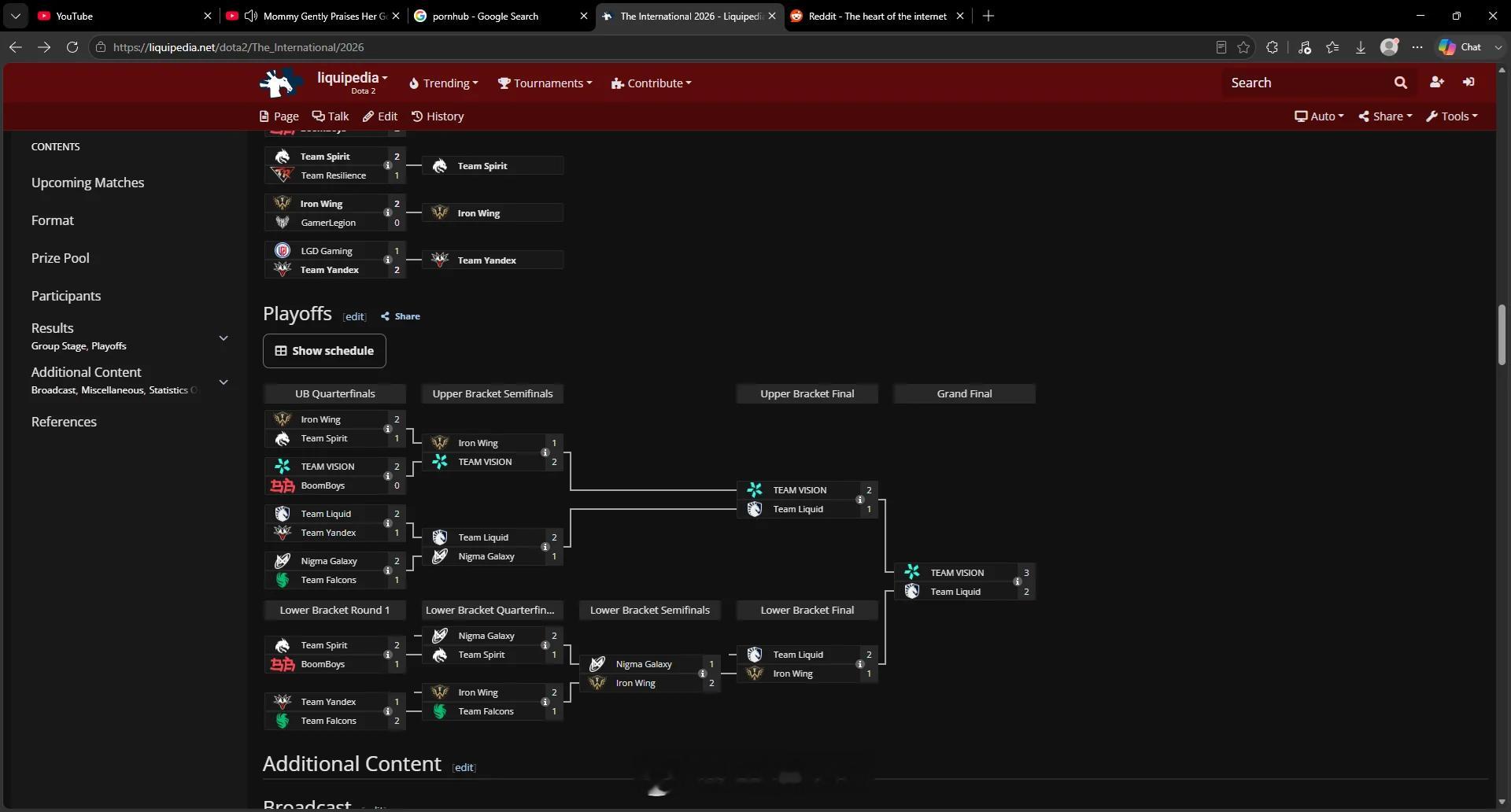Click the Share link beside Playoffs heading
The height and width of the screenshot is (812, 1511).
pos(401,316)
